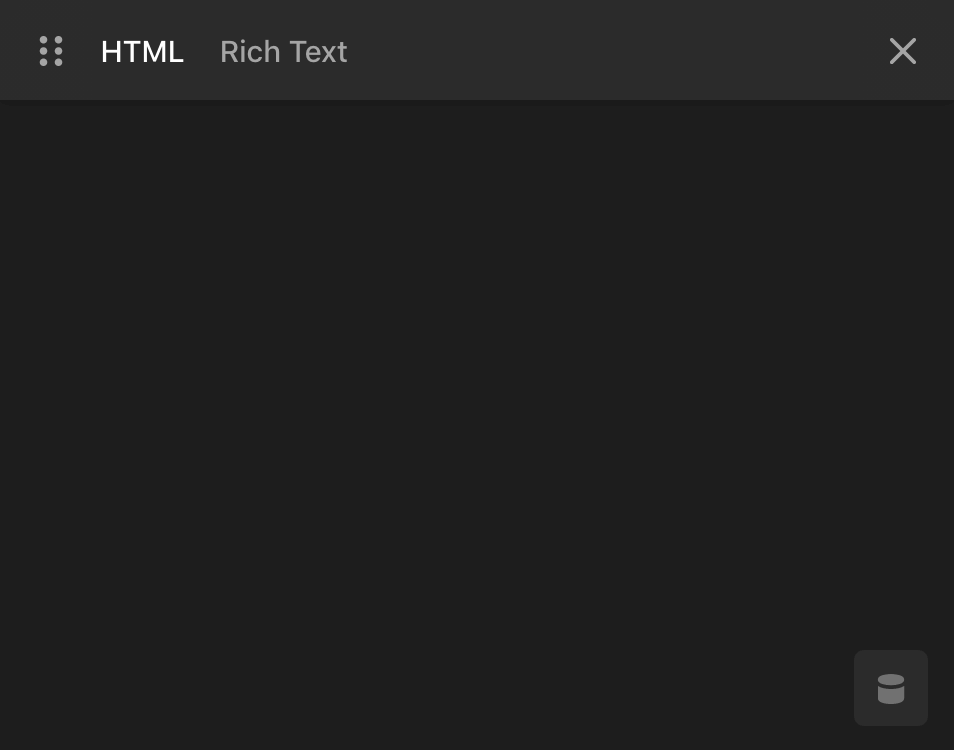Hit the X button right of Rich Text
The width and height of the screenshot is (954, 750).
coord(902,51)
